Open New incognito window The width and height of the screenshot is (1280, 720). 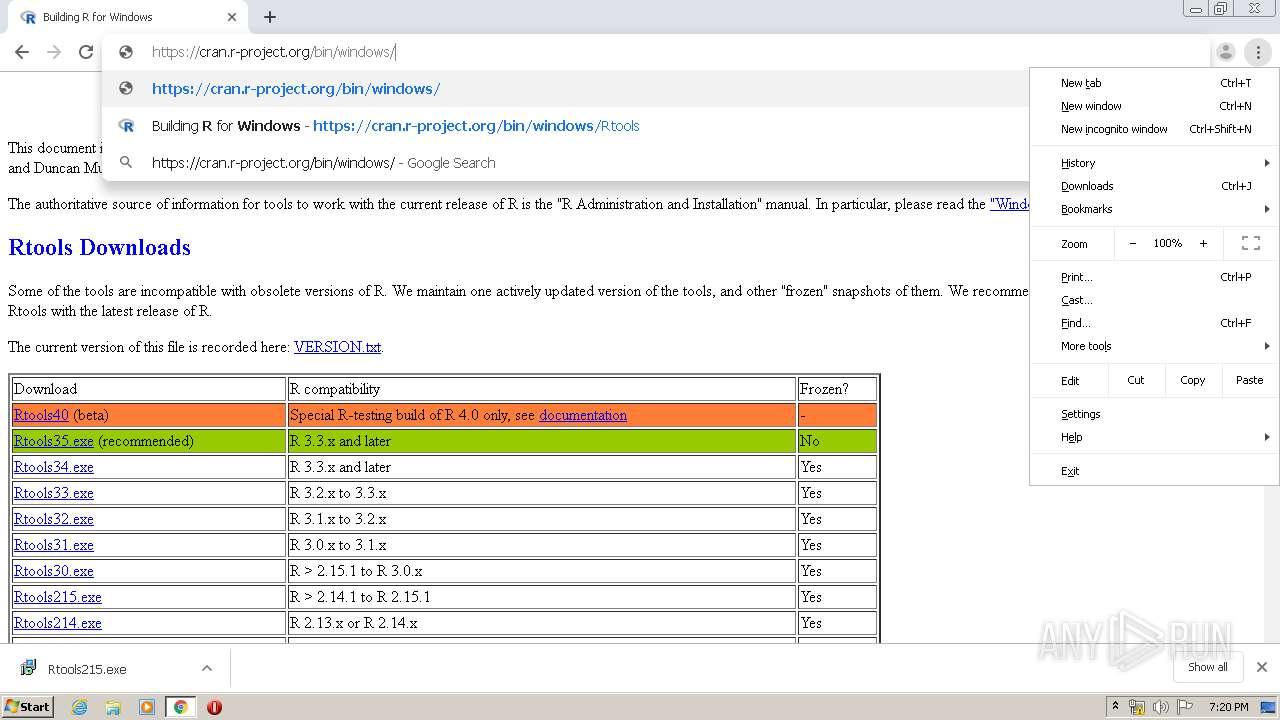point(1155,129)
